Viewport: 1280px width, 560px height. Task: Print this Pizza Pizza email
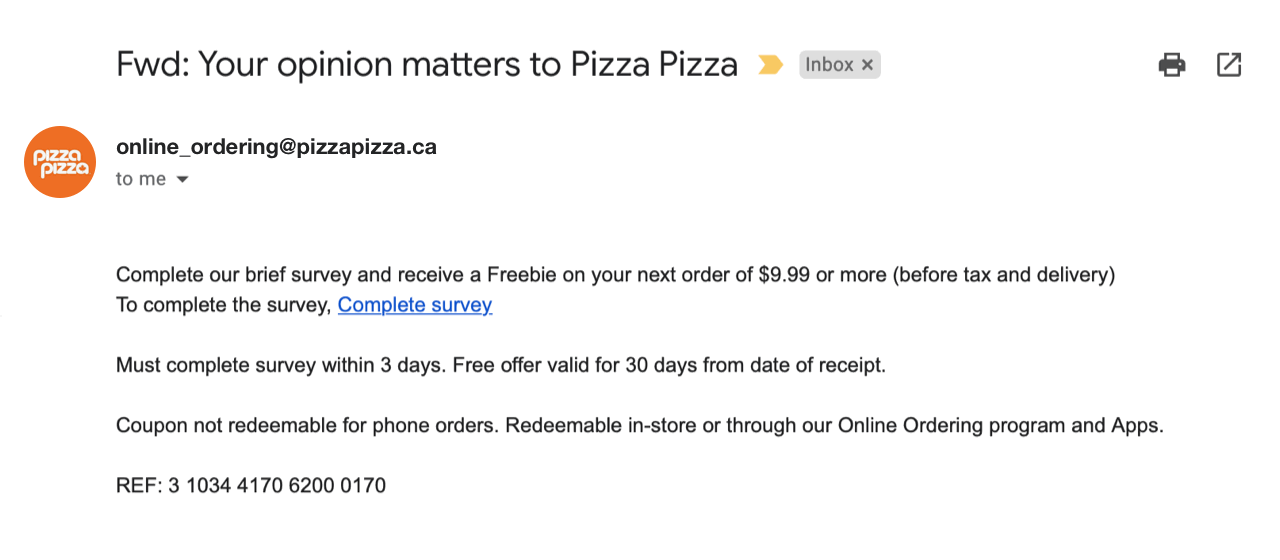pos(1172,65)
